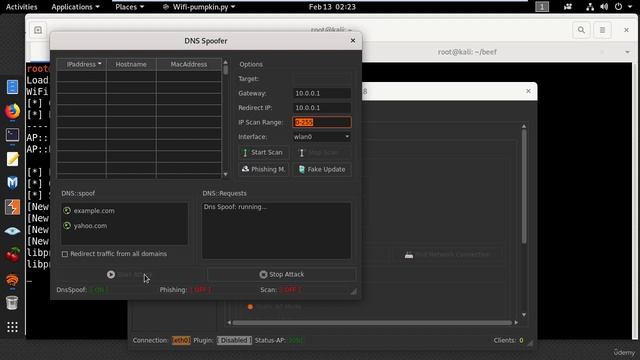Open the eye-icon app in the dock
The width and height of the screenshot is (640, 360).
12,231
